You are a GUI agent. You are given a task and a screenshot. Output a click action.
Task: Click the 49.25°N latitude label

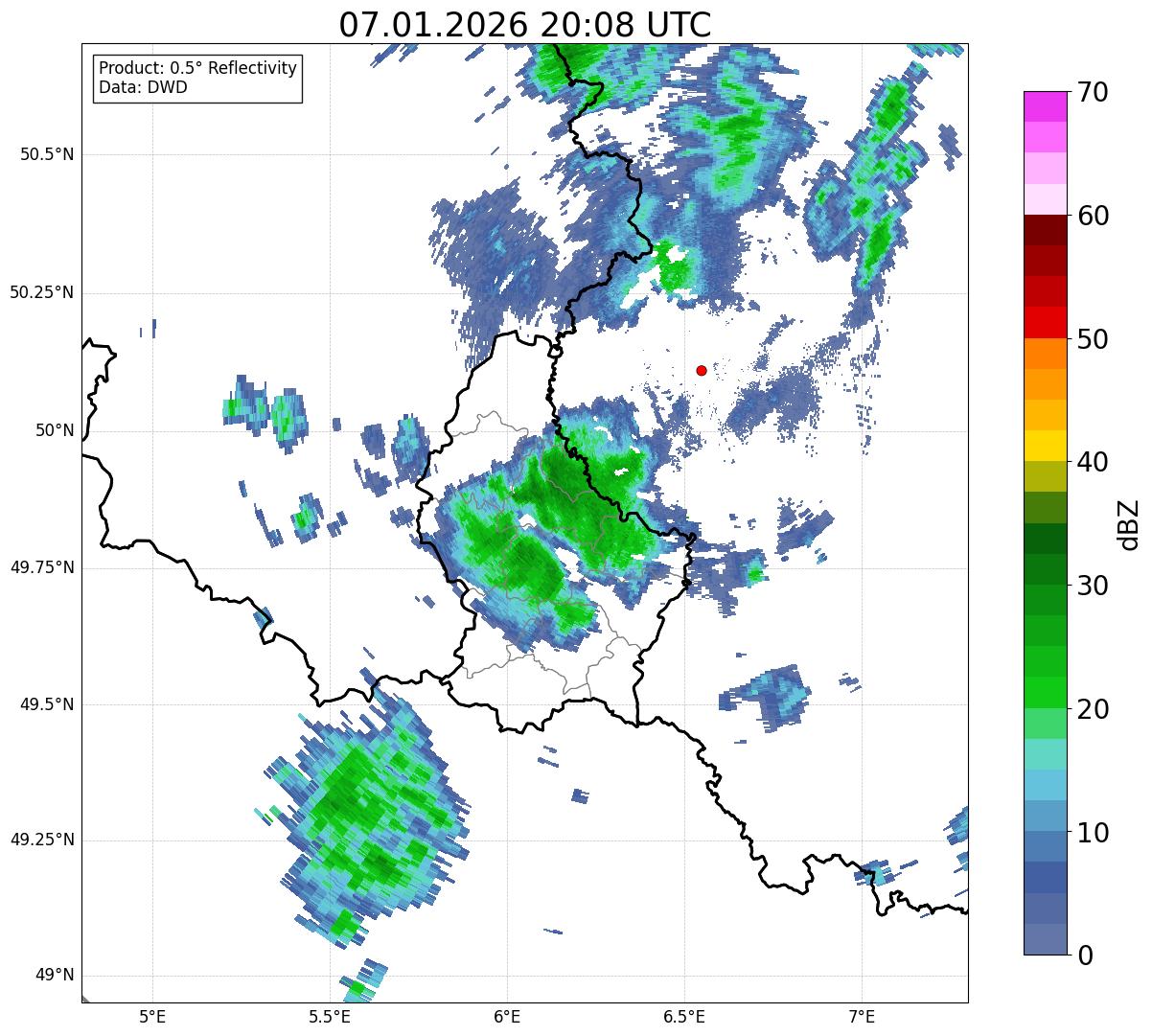pos(42,840)
